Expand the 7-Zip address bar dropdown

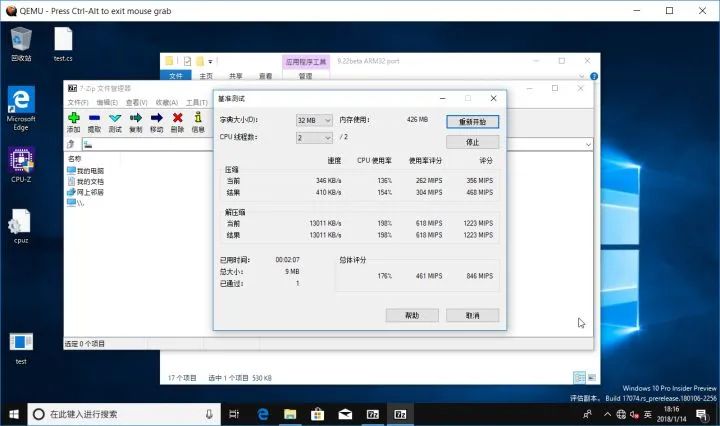[588, 145]
